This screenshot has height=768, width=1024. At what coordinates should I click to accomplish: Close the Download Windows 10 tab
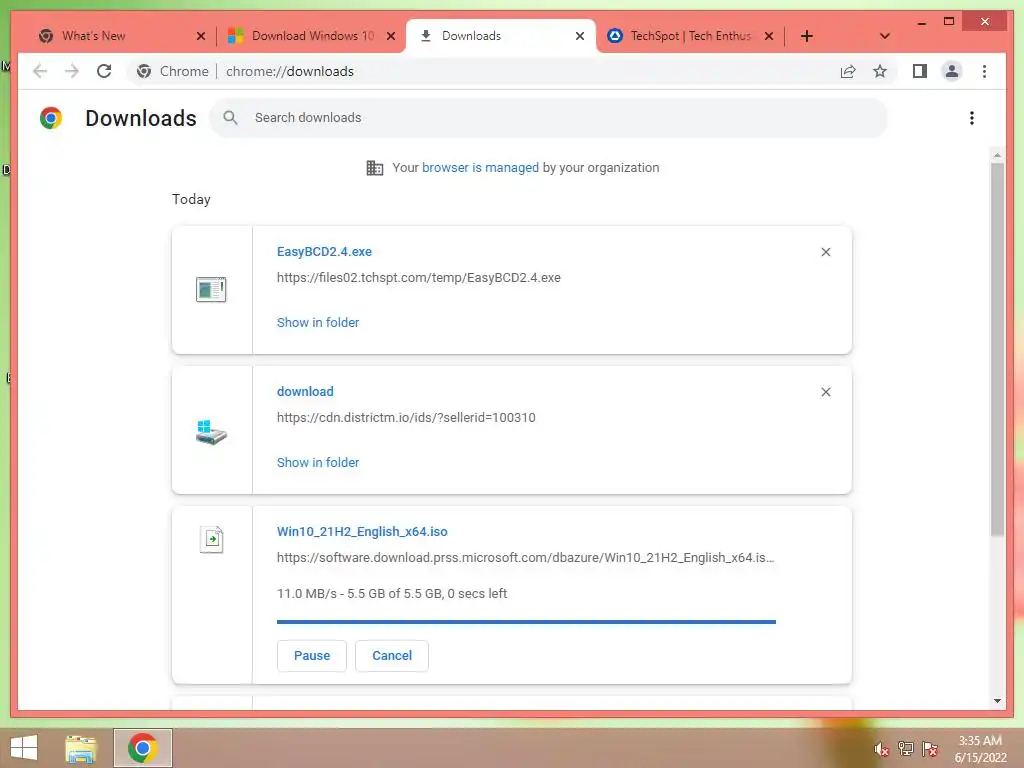[391, 36]
